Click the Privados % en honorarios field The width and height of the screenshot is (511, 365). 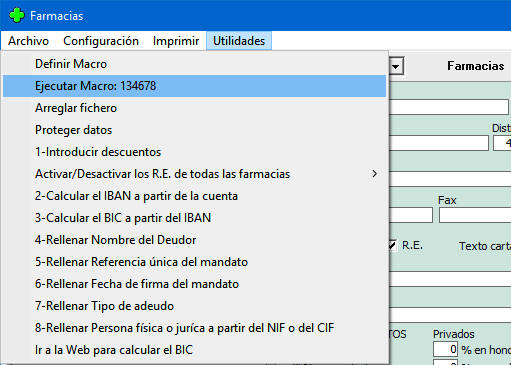tap(445, 349)
